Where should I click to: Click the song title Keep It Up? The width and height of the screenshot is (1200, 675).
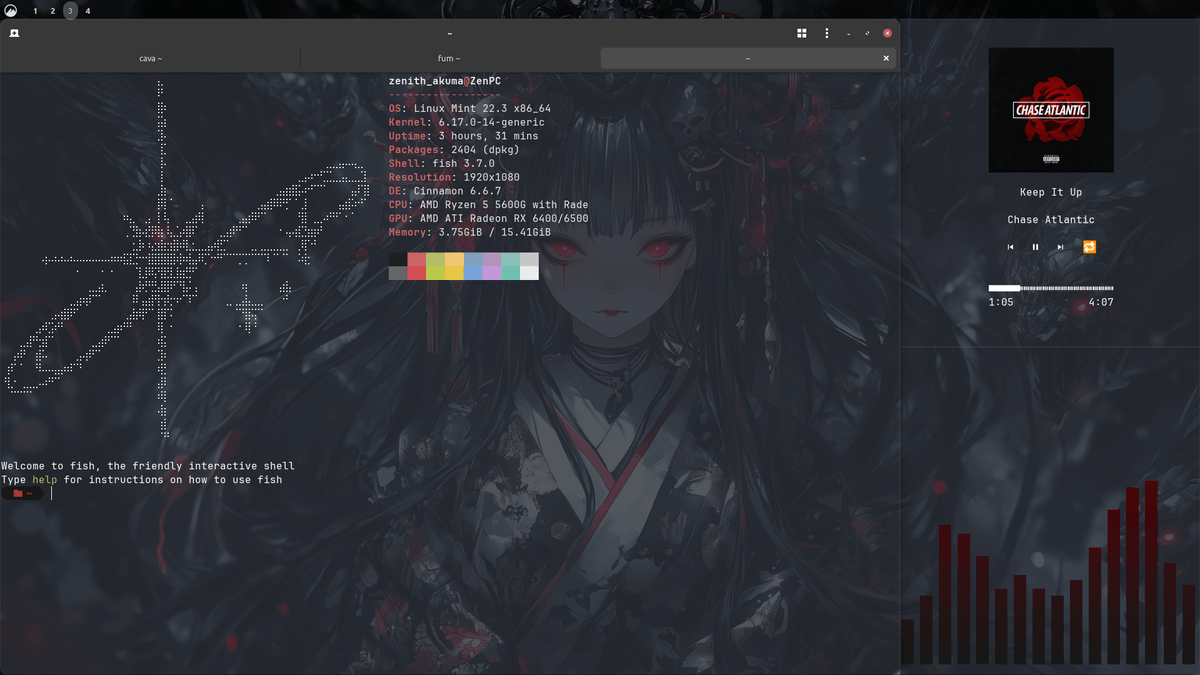click(1051, 192)
